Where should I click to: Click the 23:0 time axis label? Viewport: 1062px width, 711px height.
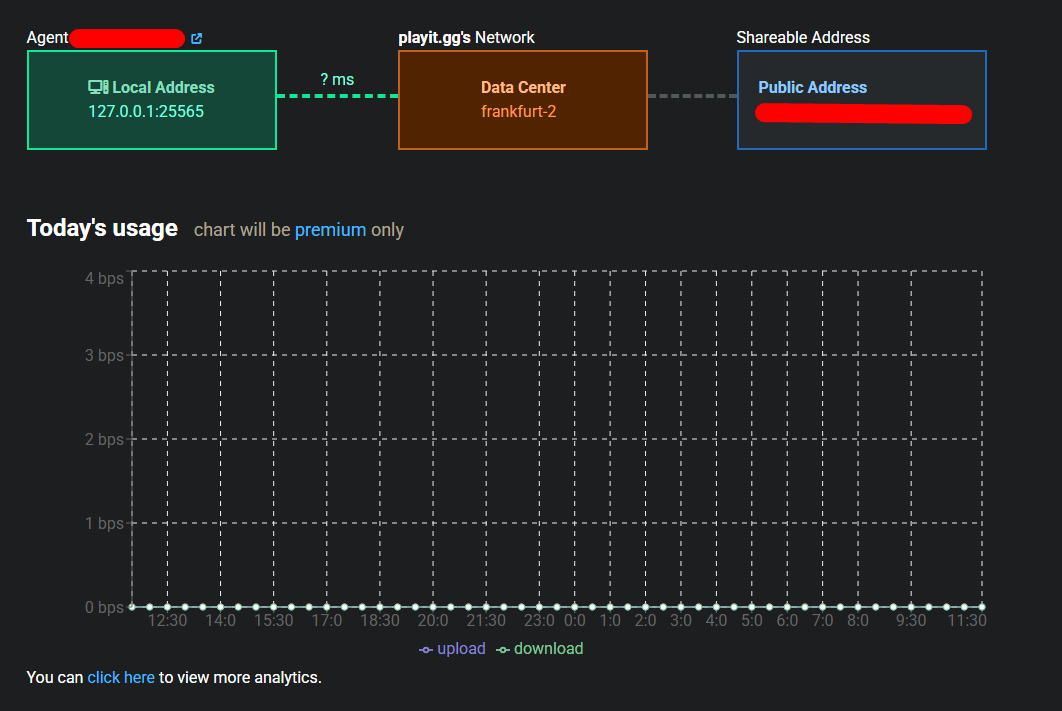click(x=539, y=621)
